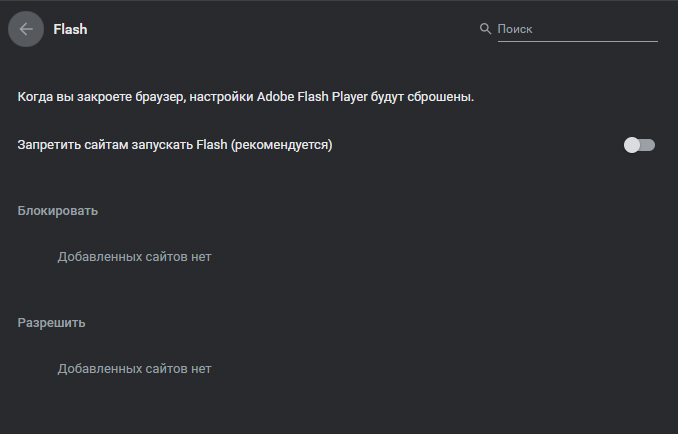The image size is (678, 434).
Task: Select the Разрешить section heading
Action: [x=51, y=323]
